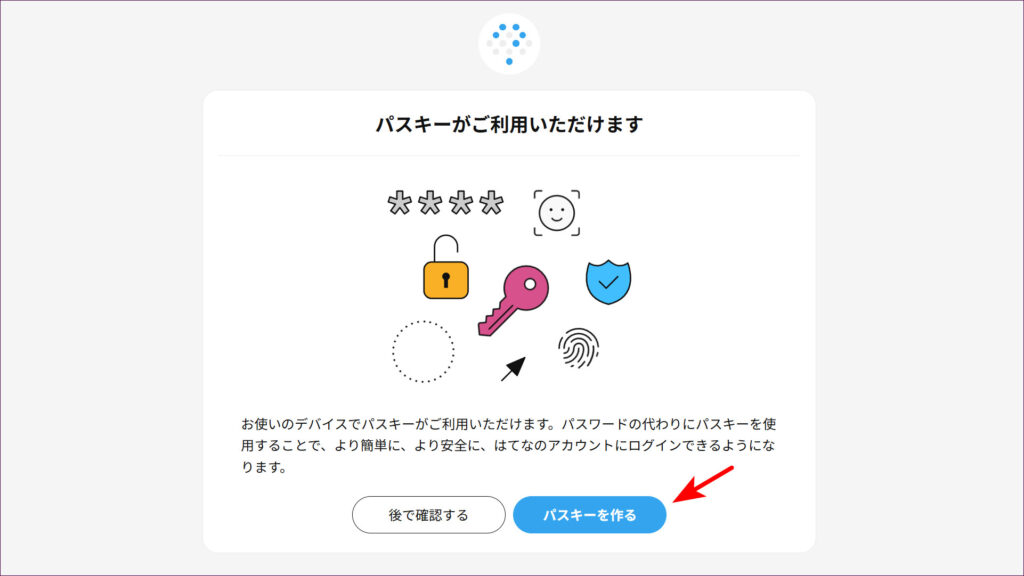The image size is (1024, 576).
Task: Click the 後で確認する button
Action: coord(428,515)
